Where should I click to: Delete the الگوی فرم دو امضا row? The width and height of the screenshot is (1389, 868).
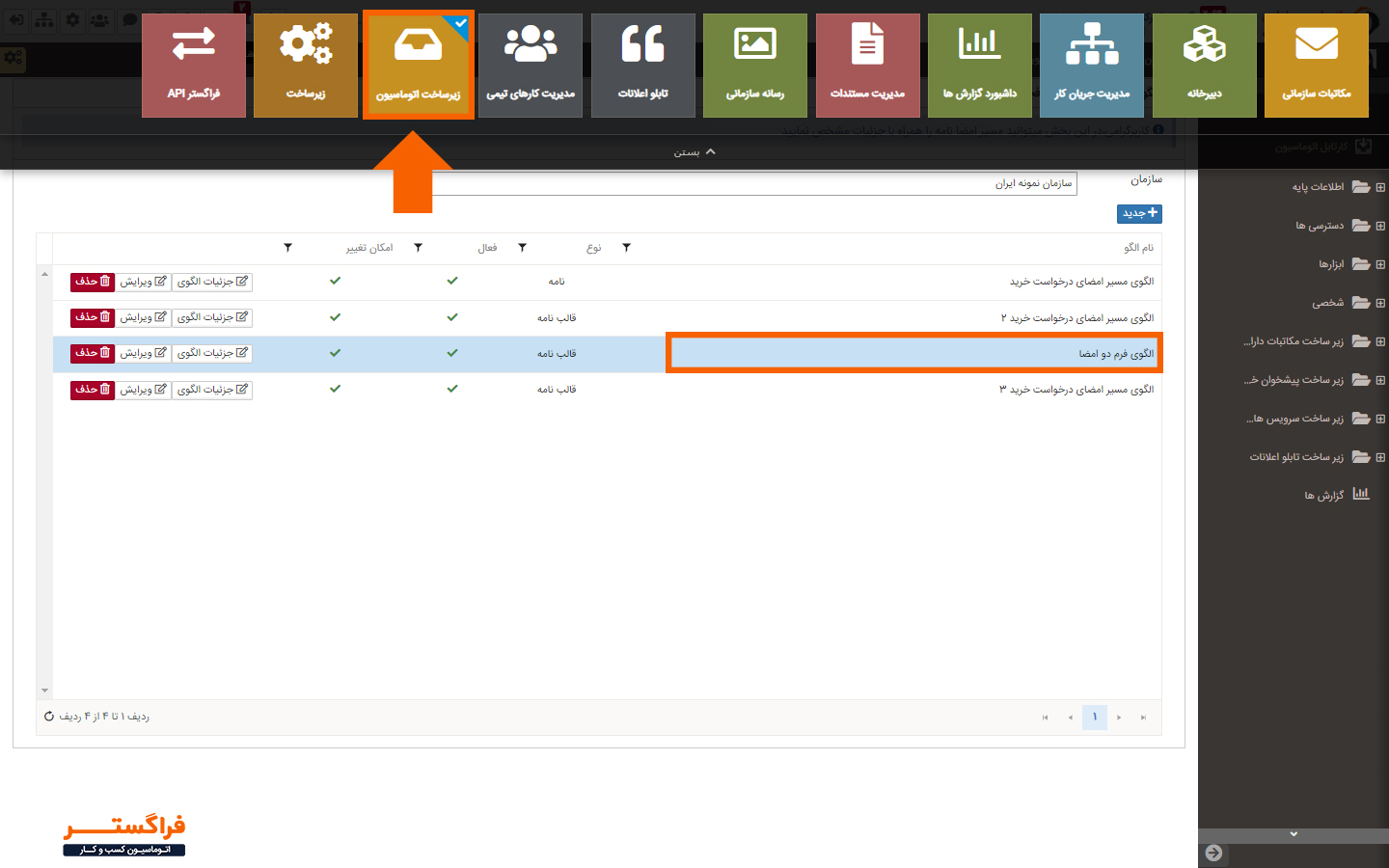pos(93,353)
